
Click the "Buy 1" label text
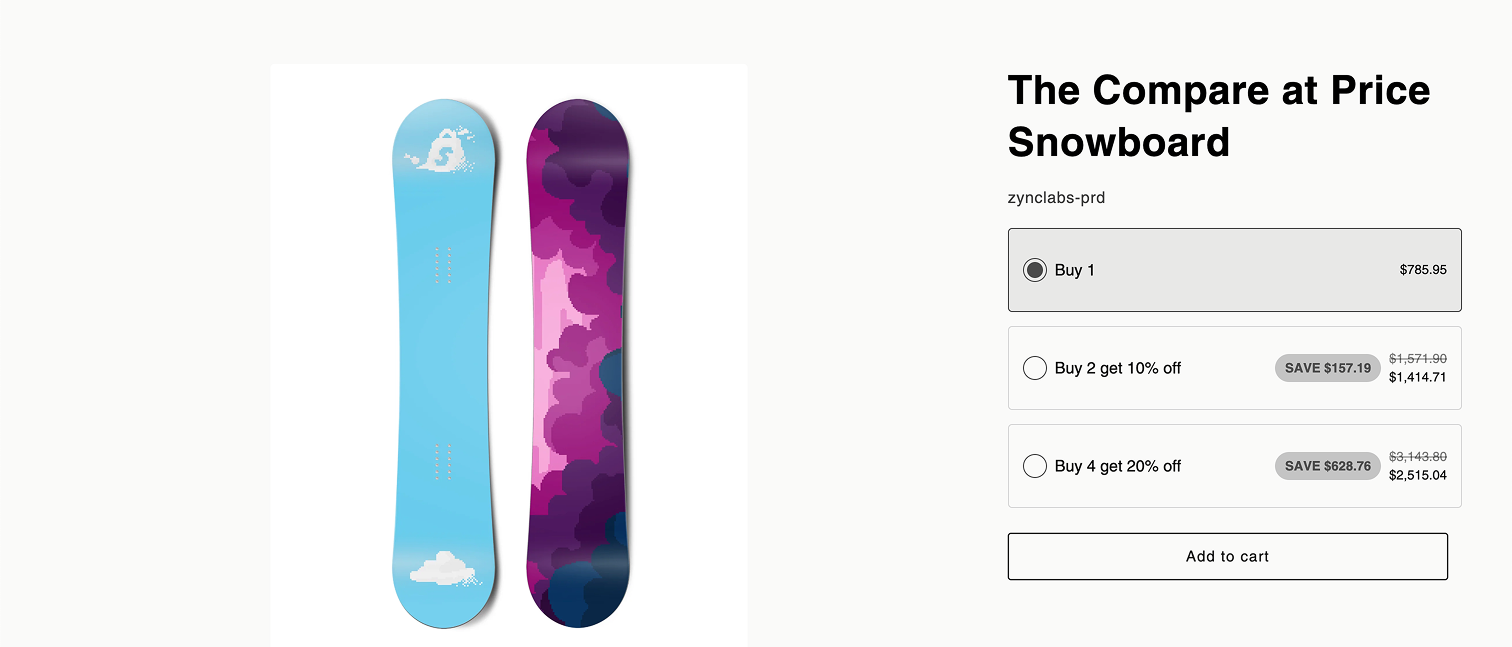pos(1075,270)
